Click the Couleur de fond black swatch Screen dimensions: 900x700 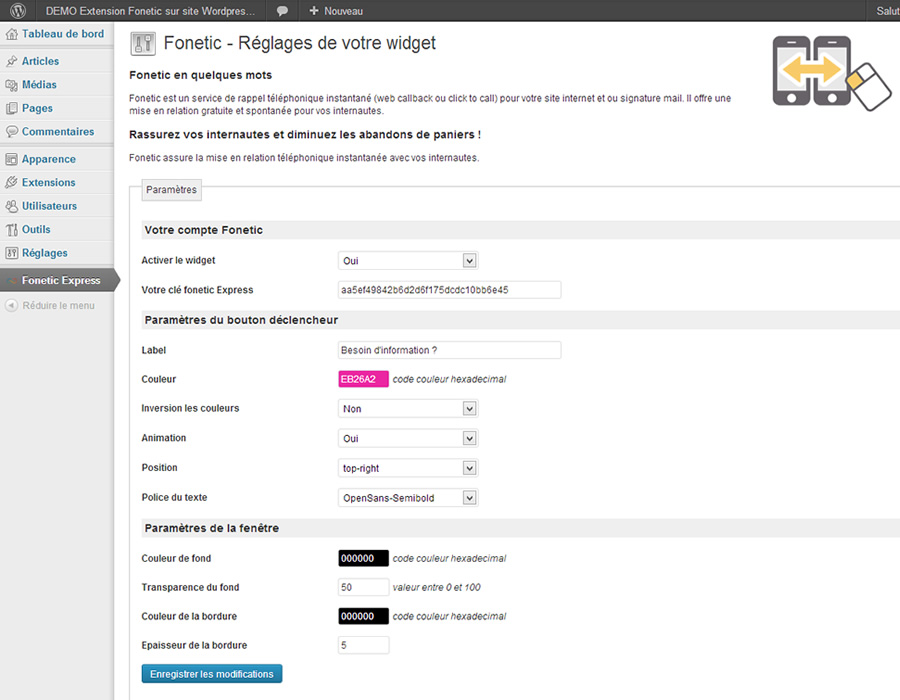(363, 558)
